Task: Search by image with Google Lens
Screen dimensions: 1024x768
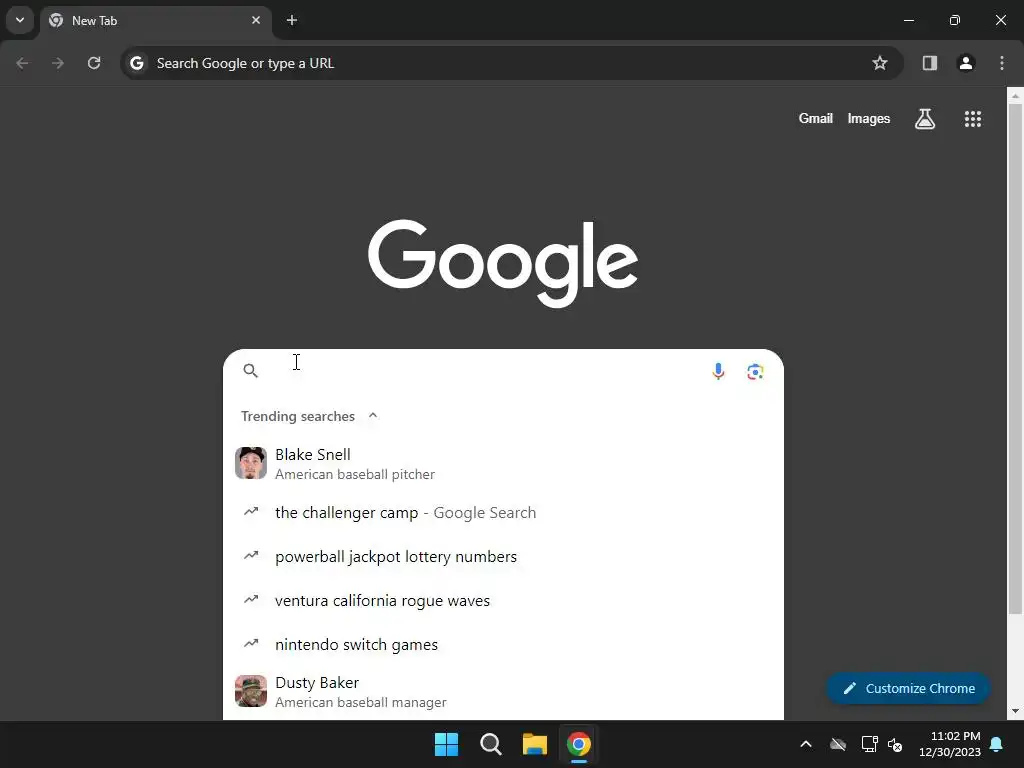Action: coord(756,372)
